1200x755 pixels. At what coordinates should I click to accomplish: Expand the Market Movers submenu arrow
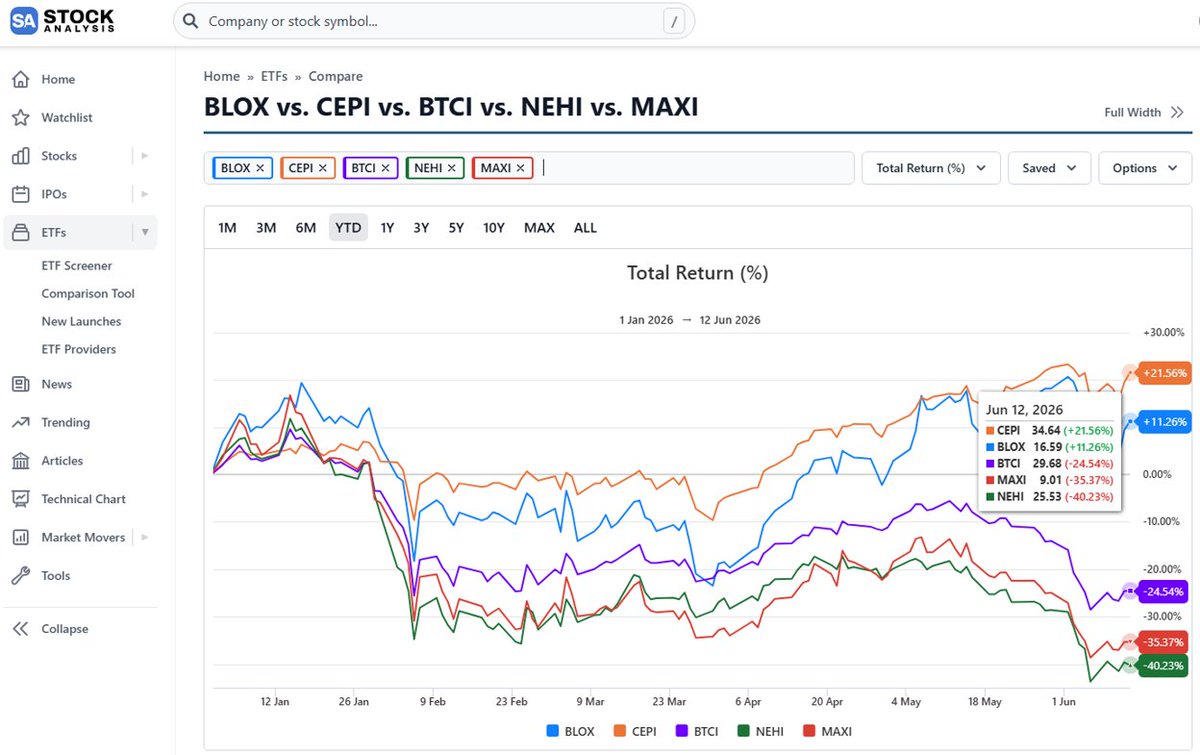[x=145, y=537]
